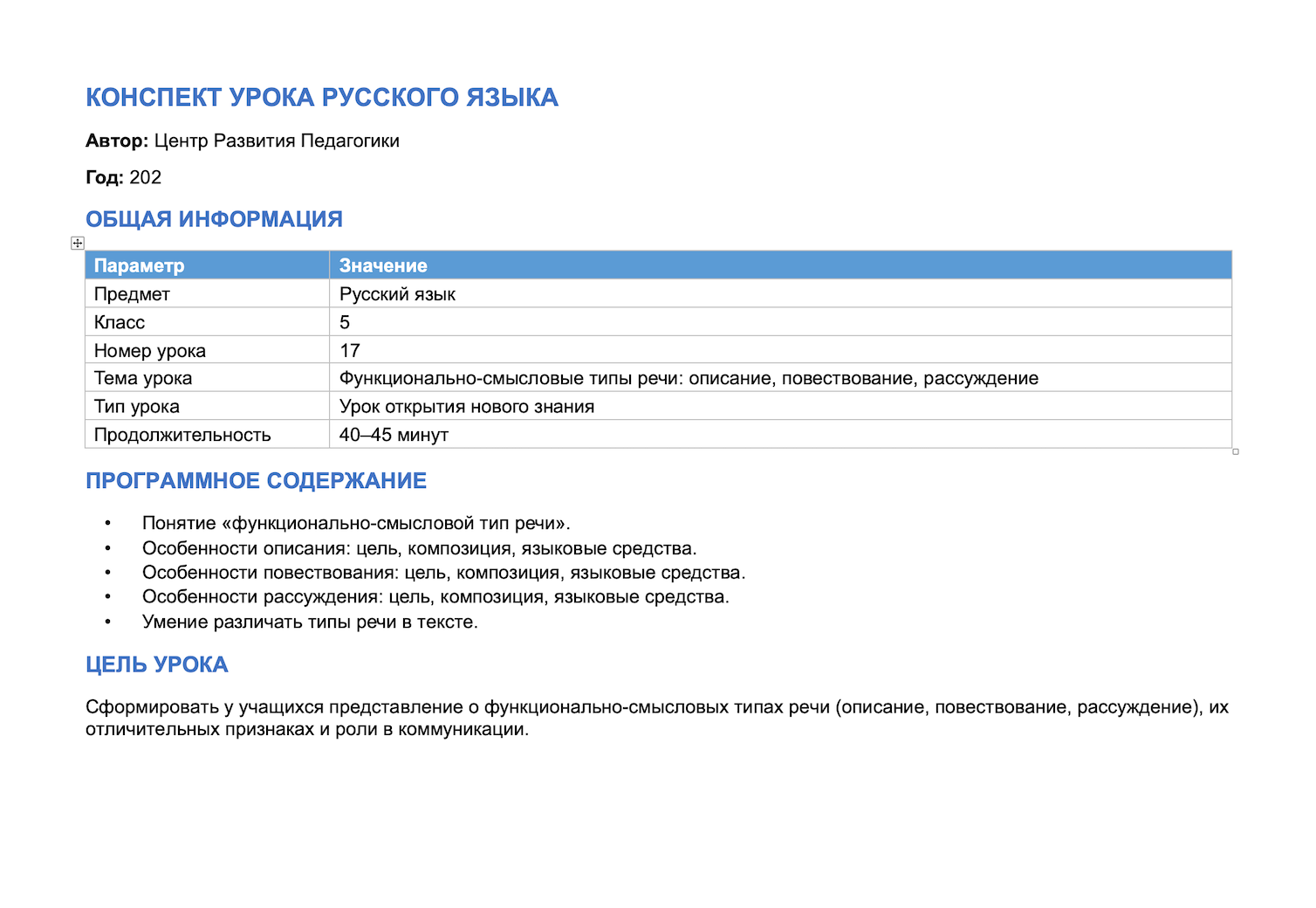The height and width of the screenshot is (908, 1316).
Task: Click the 'ПРОГРАММНОЕ СОДЕРЖАНИЕ' heading
Action: [256, 481]
